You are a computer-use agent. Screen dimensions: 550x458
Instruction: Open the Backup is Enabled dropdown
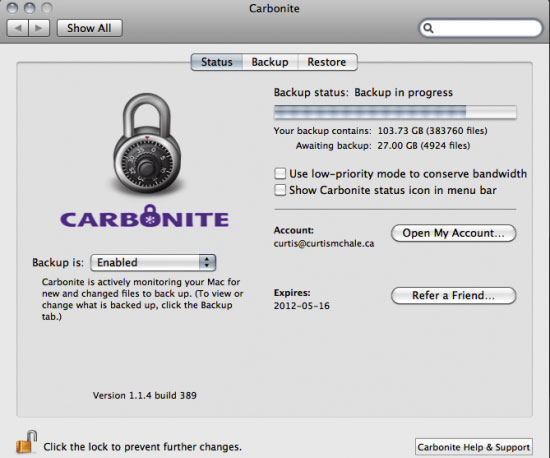(153, 262)
